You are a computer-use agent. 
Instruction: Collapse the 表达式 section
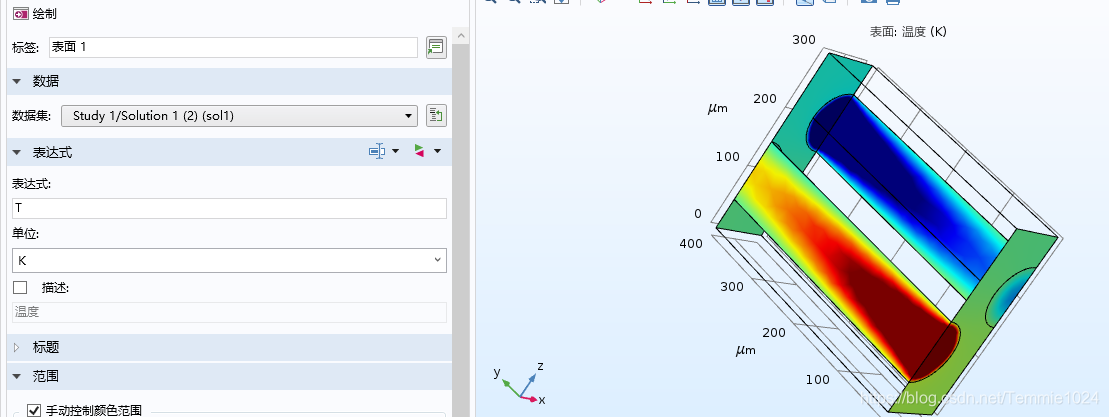[17, 152]
